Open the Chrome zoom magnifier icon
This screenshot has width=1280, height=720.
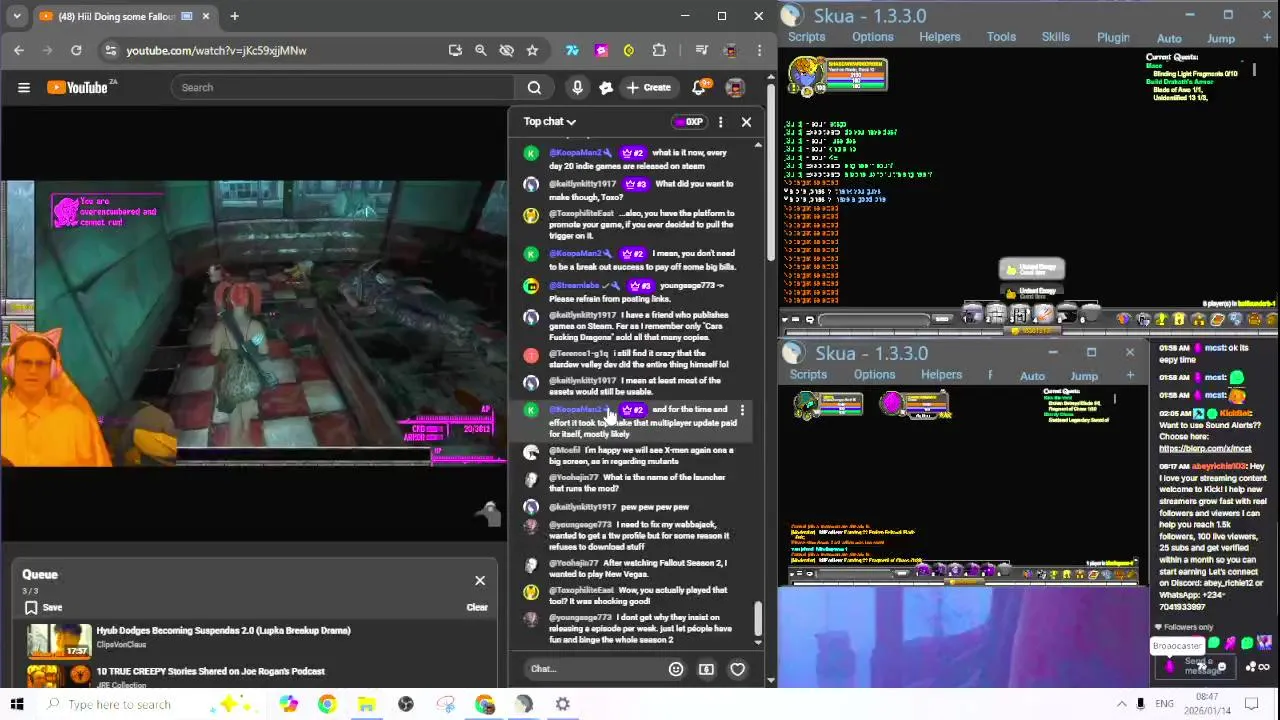pos(480,50)
